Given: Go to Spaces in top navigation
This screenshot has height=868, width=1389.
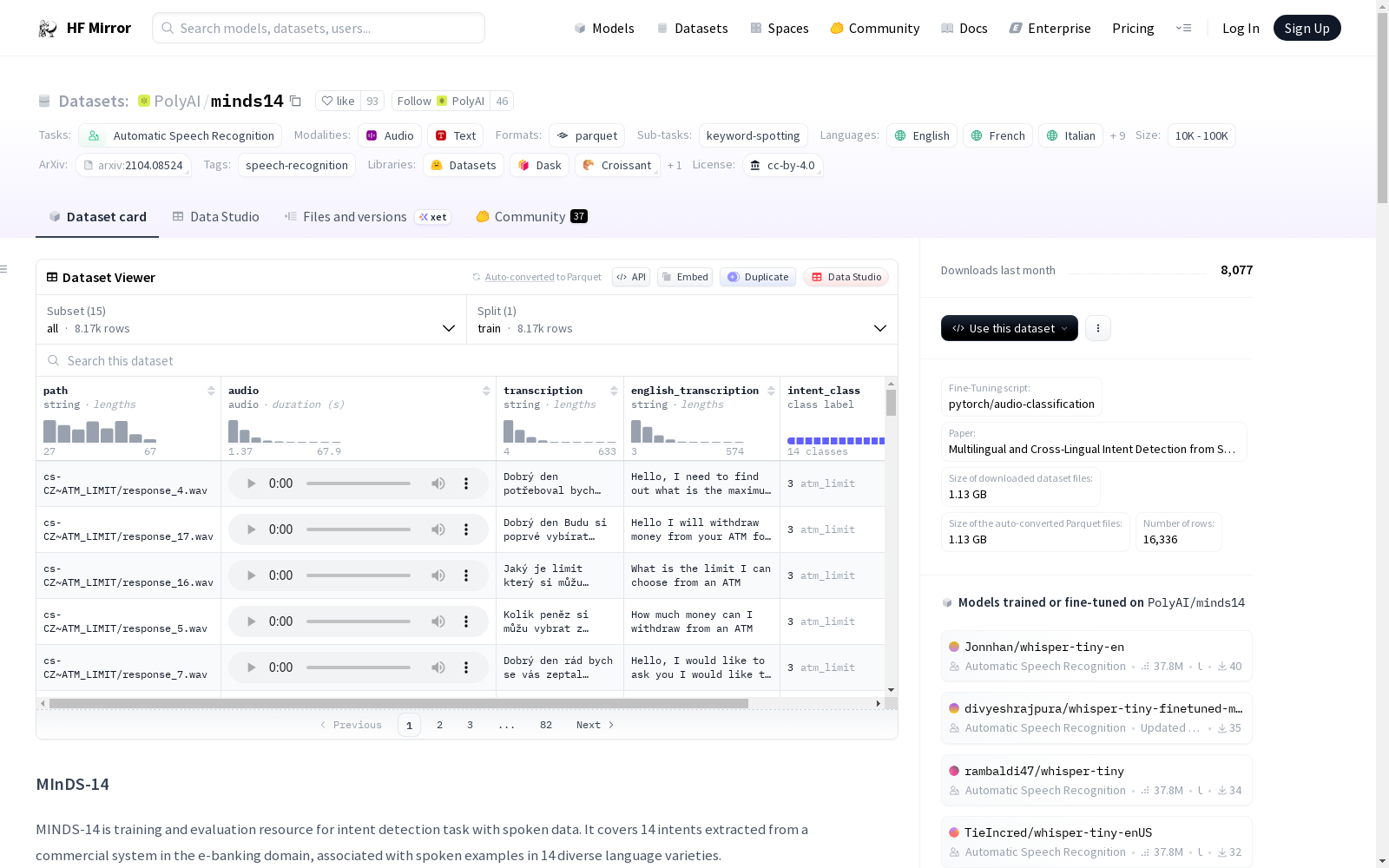Looking at the screenshot, I should click(779, 28).
